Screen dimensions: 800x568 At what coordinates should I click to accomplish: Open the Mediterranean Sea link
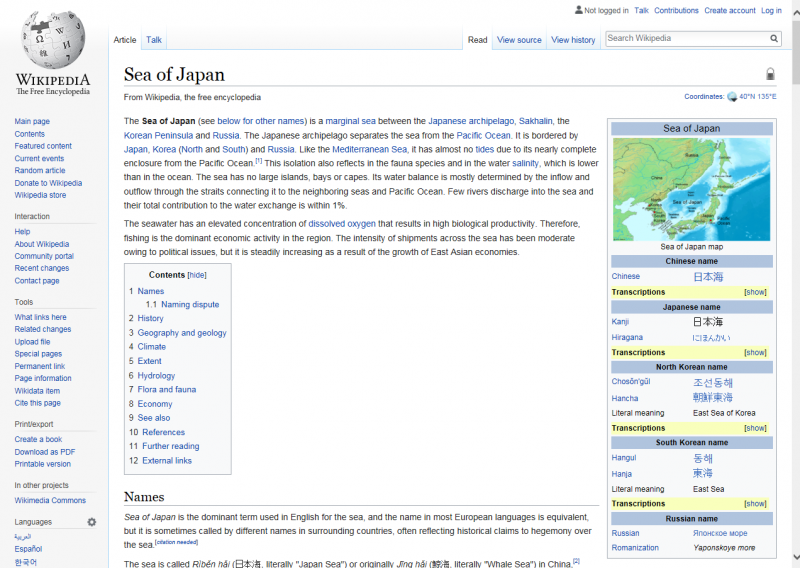[x=369, y=149]
